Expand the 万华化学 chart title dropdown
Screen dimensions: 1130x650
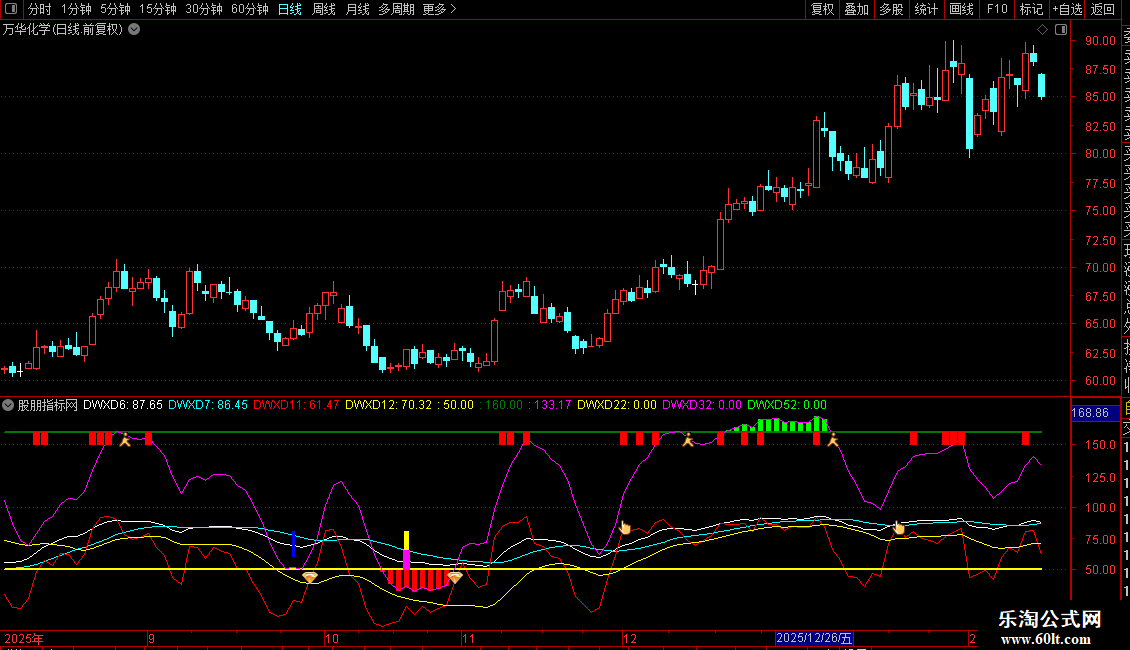click(134, 29)
